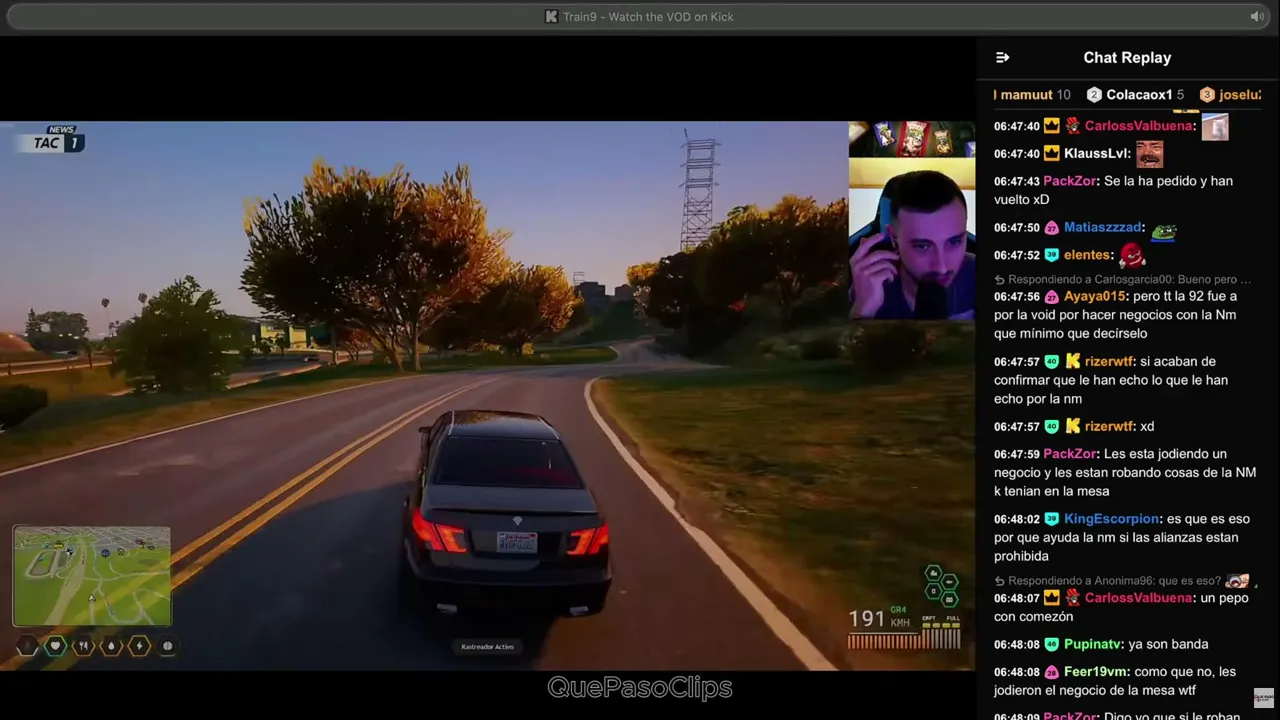Click the laughing face emote in KlaussLvl's message

click(1149, 154)
